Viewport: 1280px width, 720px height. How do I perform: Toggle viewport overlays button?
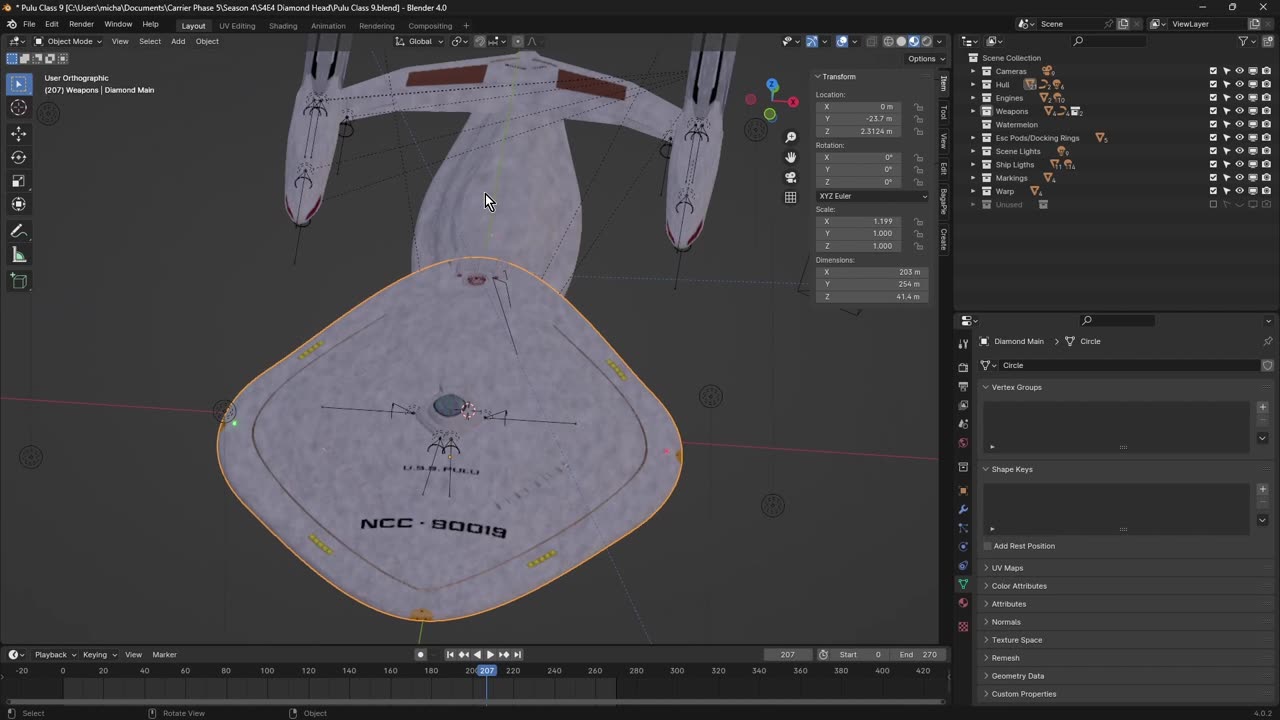point(842,41)
